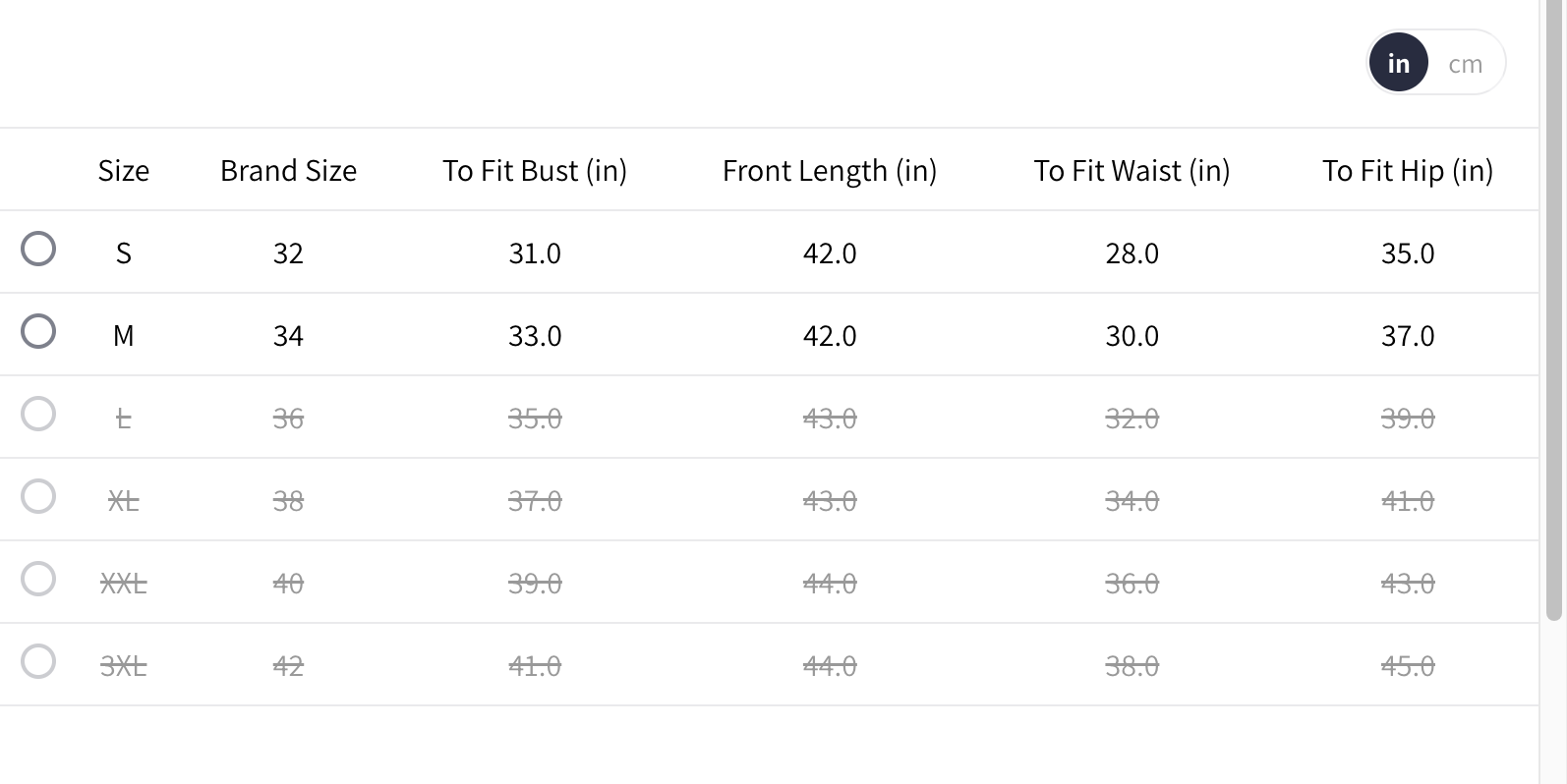Click the To Fit Bust (in) header
This screenshot has width=1567, height=784.
pos(535,171)
